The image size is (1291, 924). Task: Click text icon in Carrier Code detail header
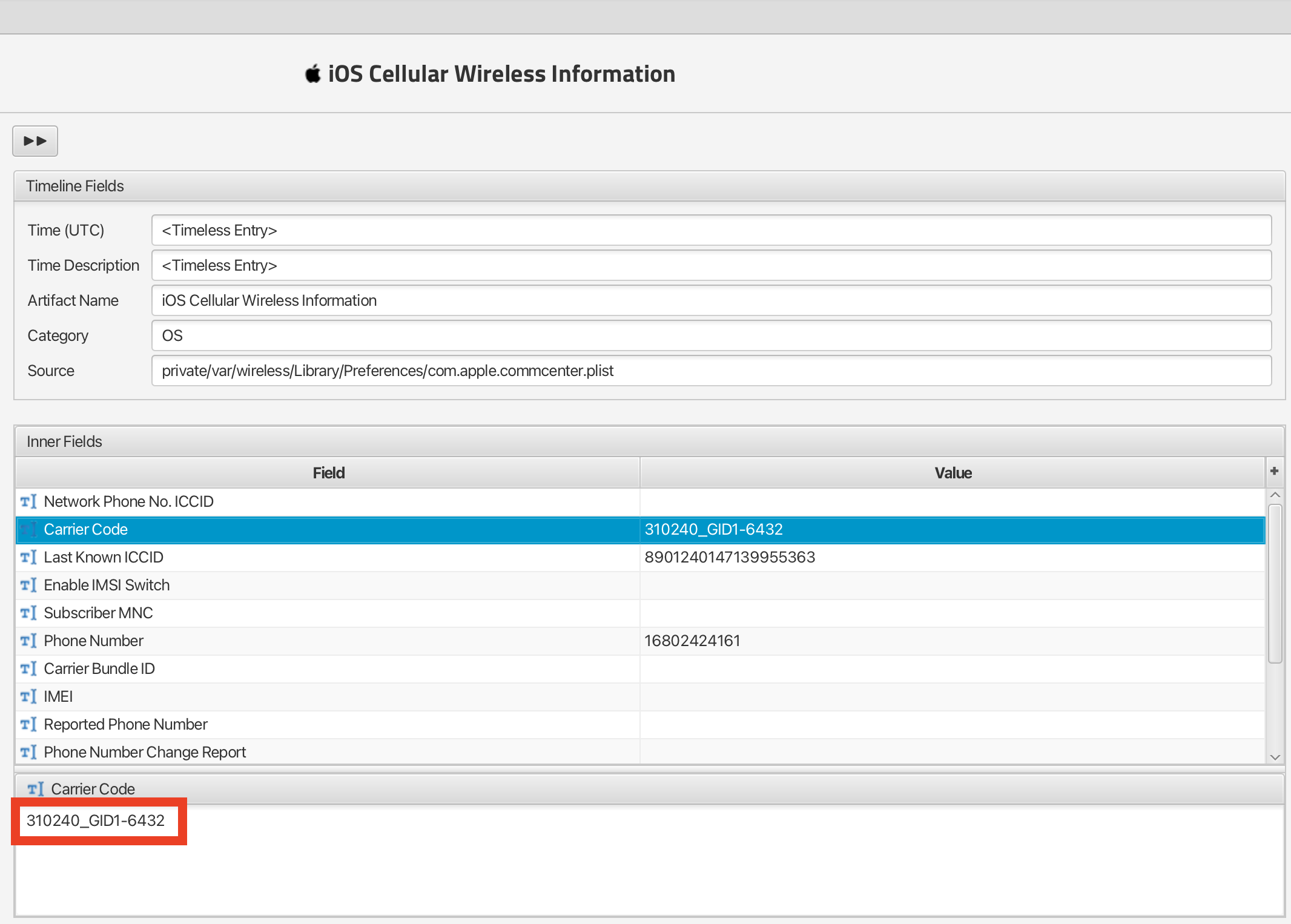pyautogui.click(x=36, y=789)
